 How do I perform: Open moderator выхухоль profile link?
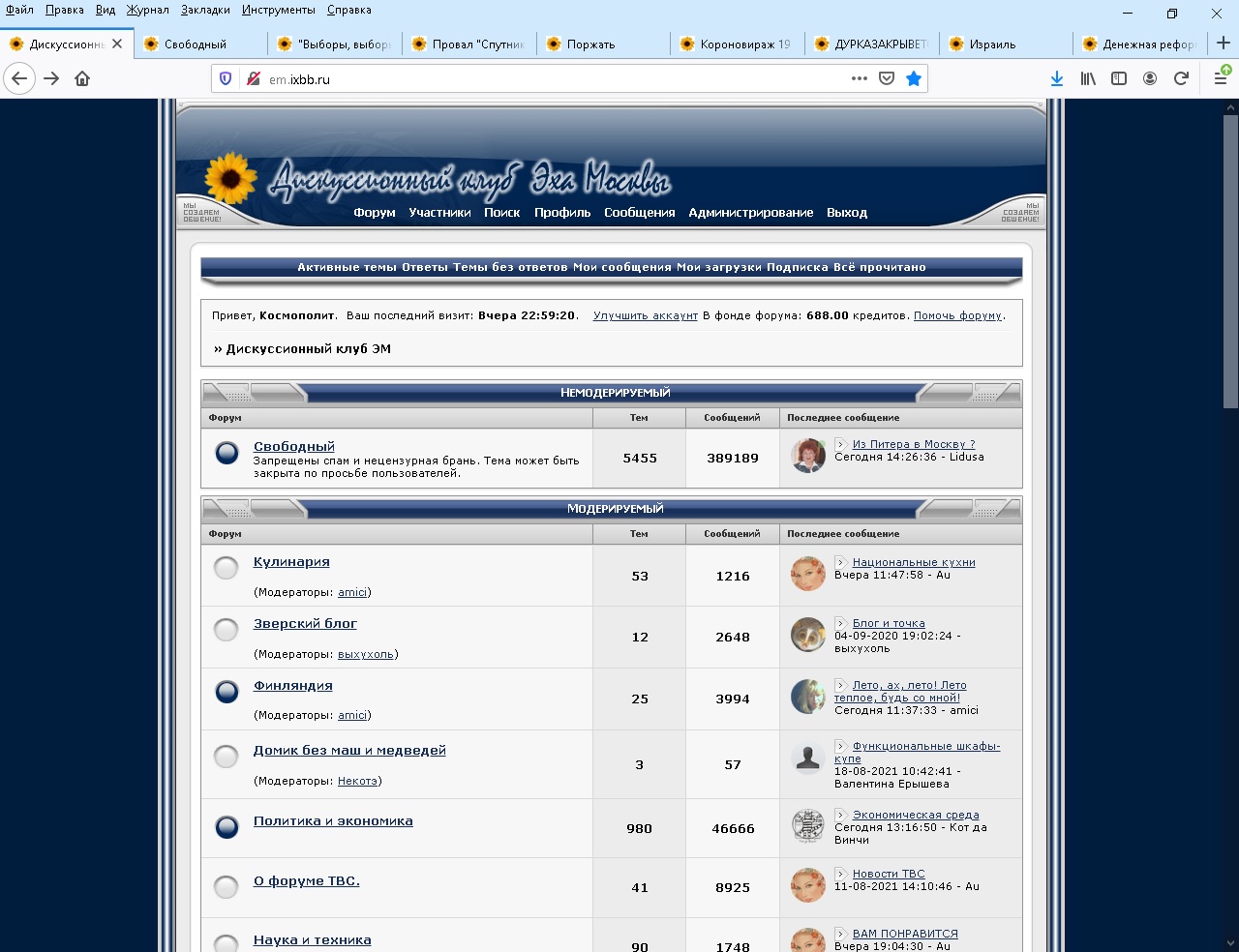click(x=366, y=654)
